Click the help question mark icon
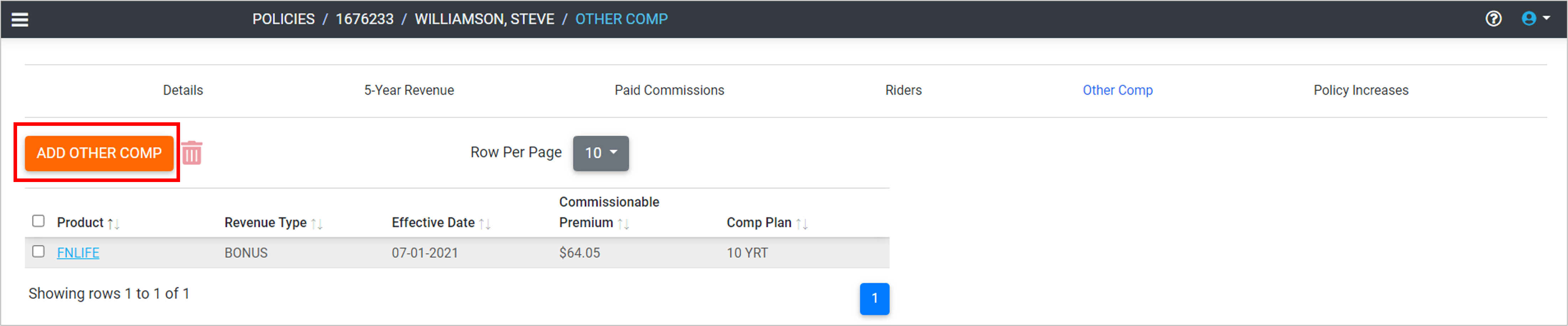The height and width of the screenshot is (326, 1568). click(1493, 19)
